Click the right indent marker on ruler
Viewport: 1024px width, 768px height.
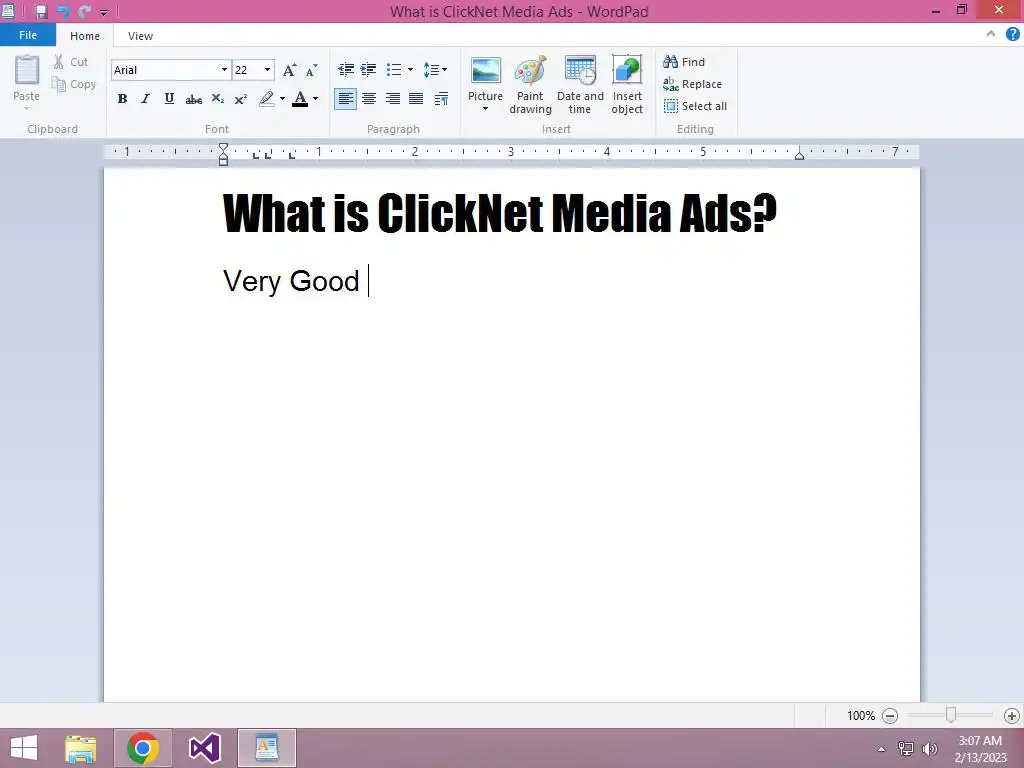pyautogui.click(x=799, y=155)
